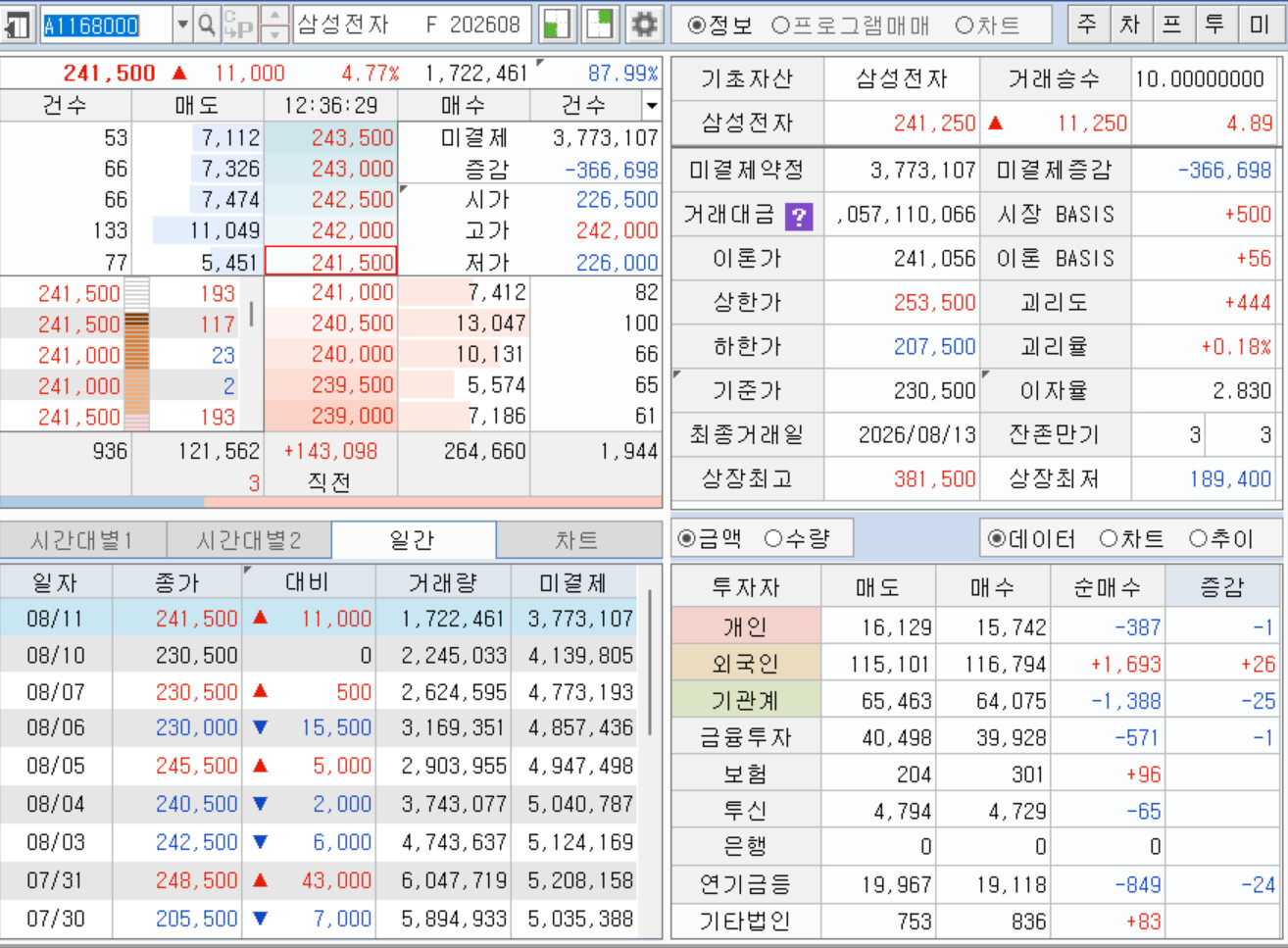The image size is (1288, 948).
Task: Click the 연기금등 investor row label
Action: pyautogui.click(x=746, y=884)
